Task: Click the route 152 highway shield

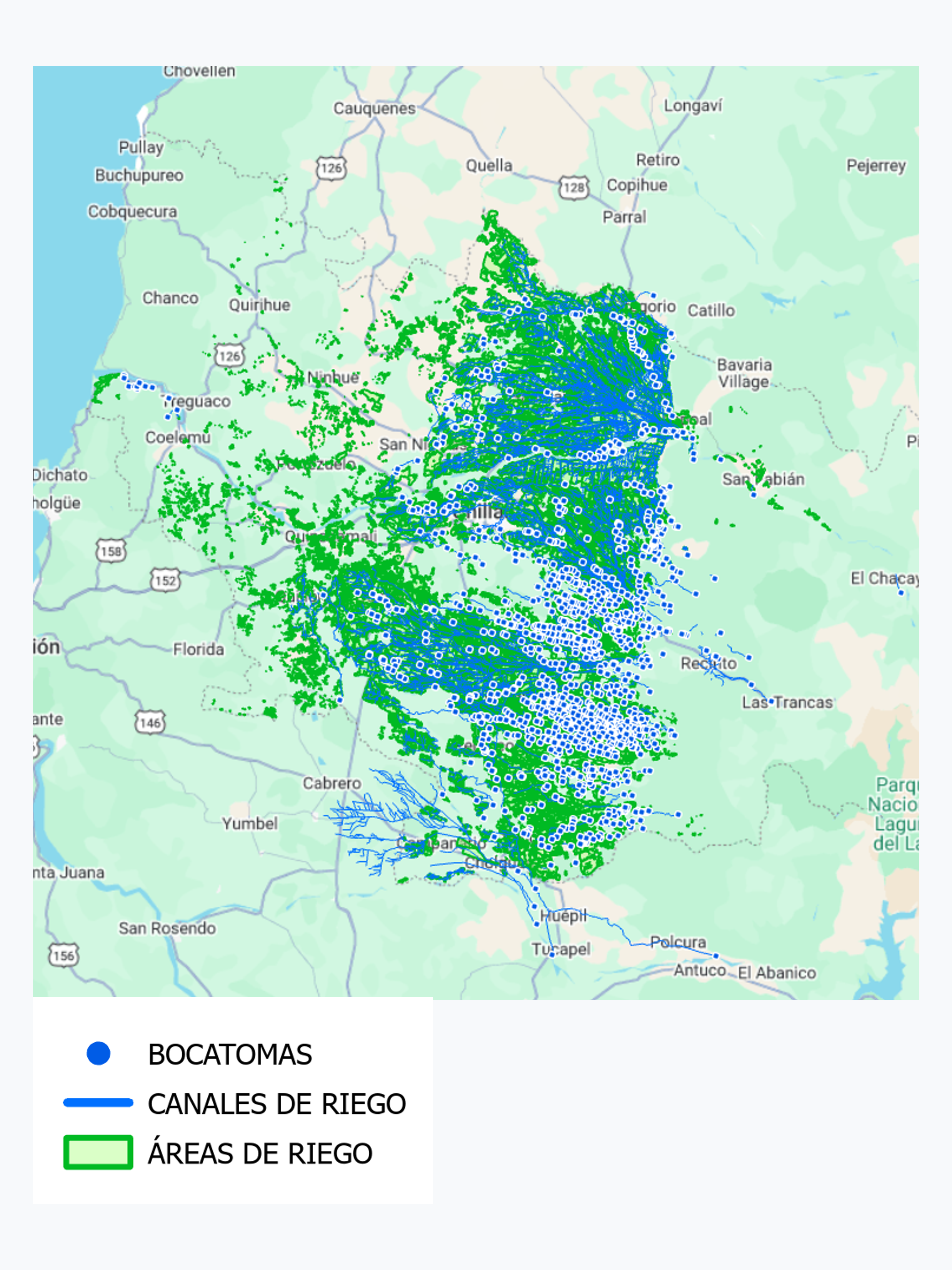Action: tap(165, 580)
